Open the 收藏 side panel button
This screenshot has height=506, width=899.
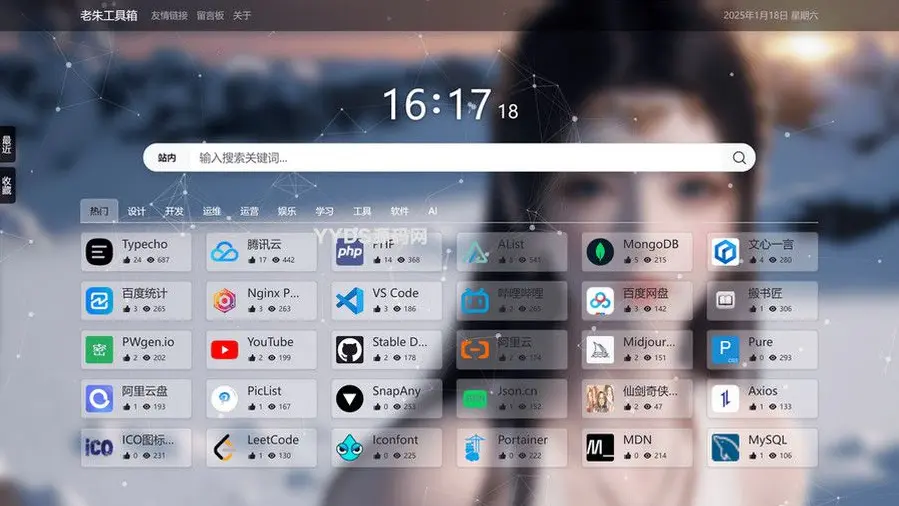tap(7, 185)
